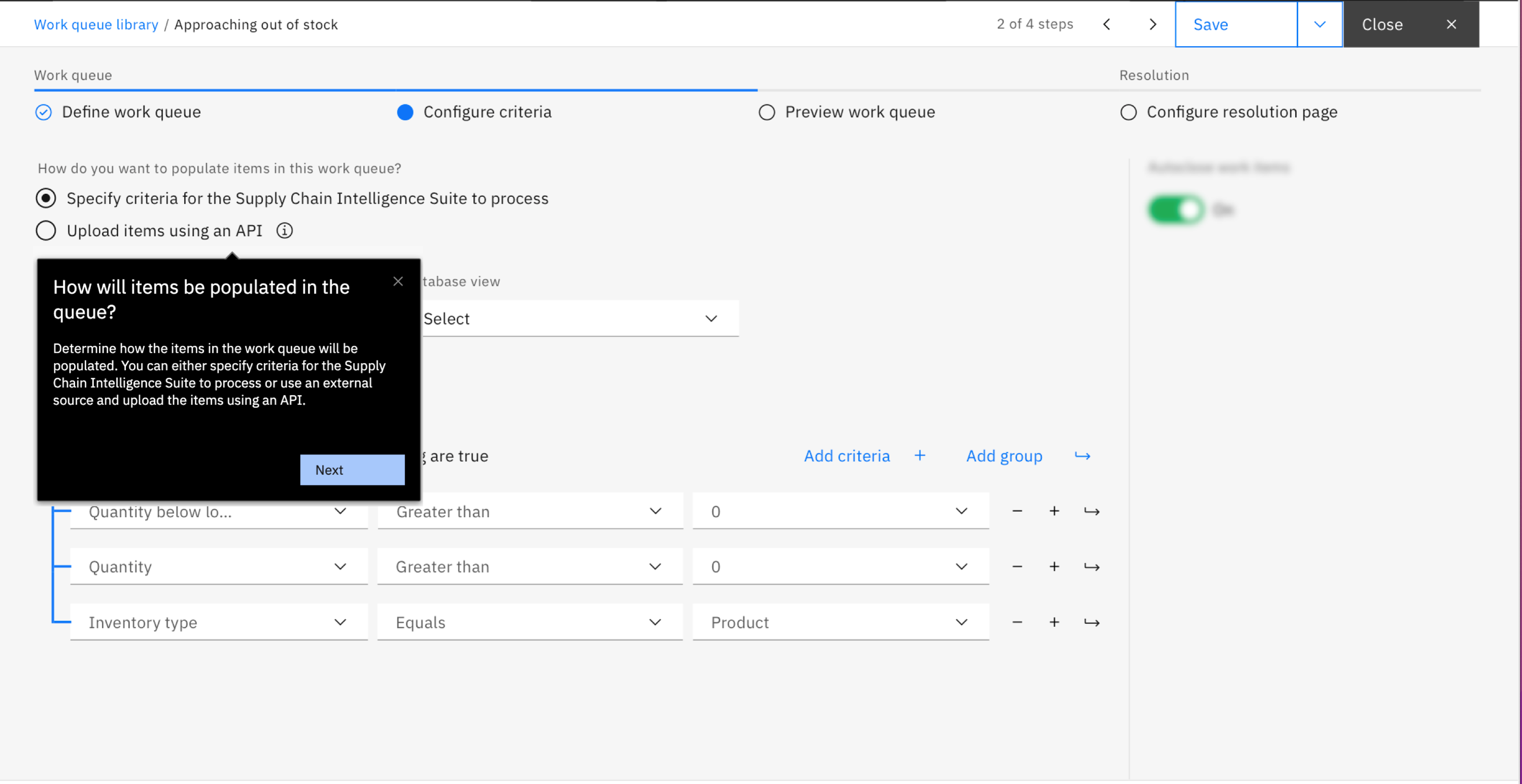The width and height of the screenshot is (1522, 784).
Task: Click info icon beside Upload items using API
Action: [x=284, y=230]
